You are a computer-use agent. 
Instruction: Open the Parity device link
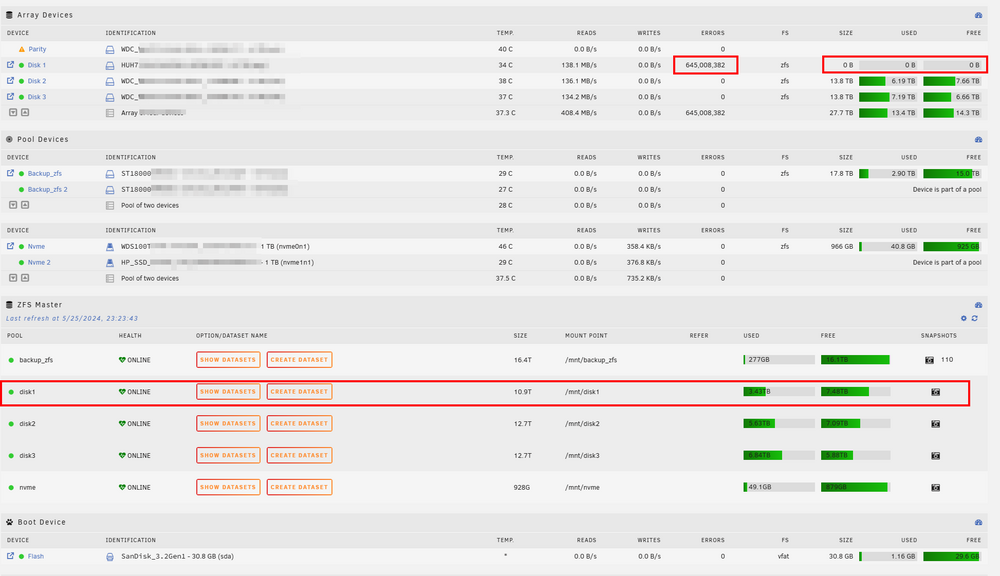[x=37, y=49]
